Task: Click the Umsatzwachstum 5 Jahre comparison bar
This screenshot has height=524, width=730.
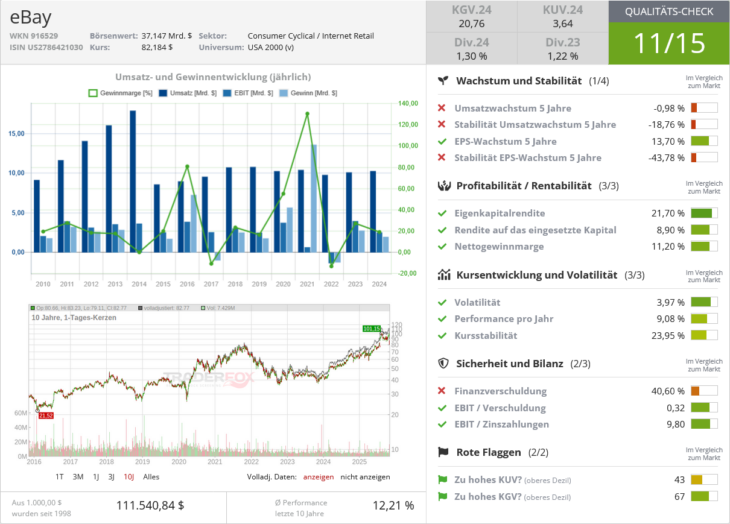Action: (705, 108)
